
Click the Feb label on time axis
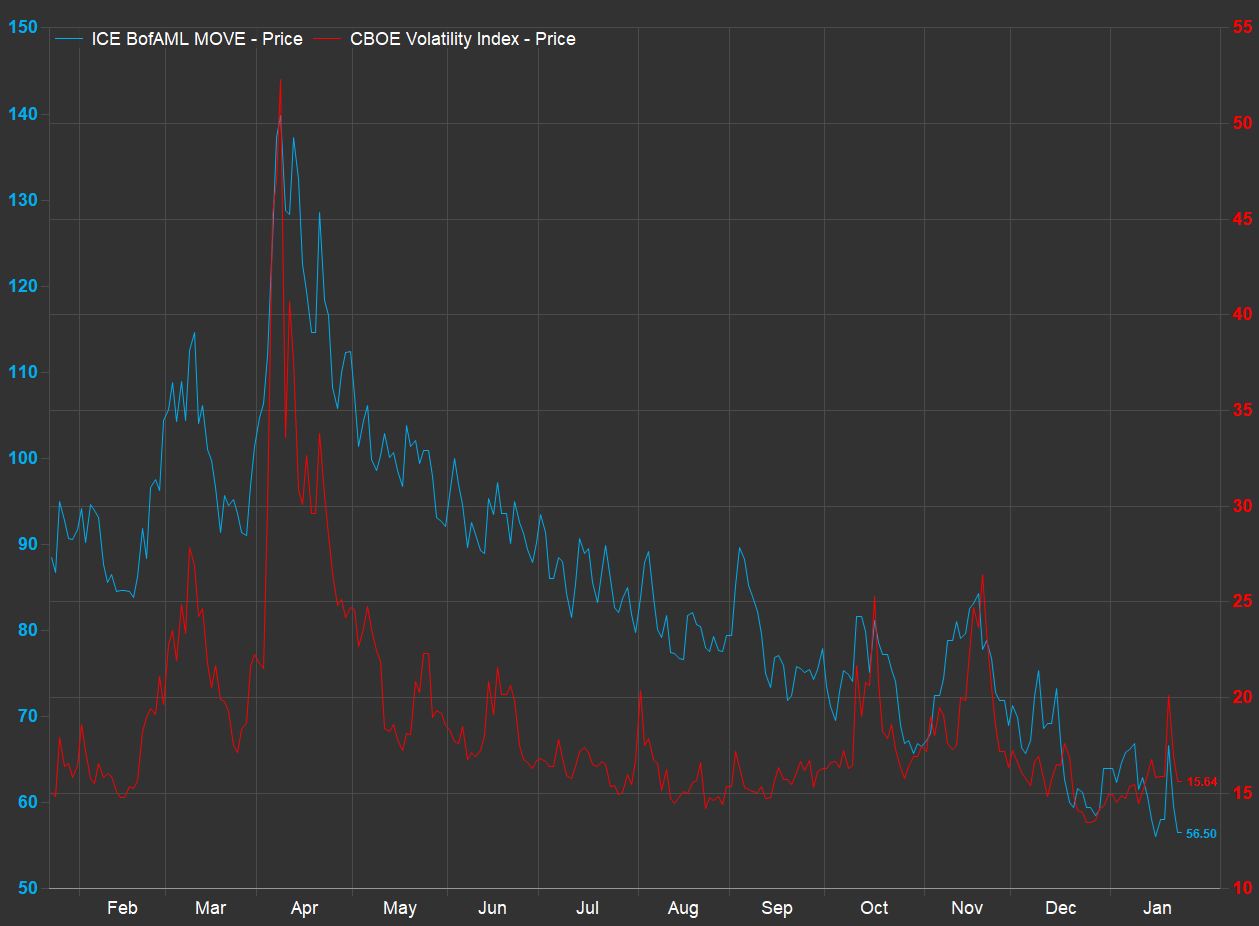click(122, 908)
